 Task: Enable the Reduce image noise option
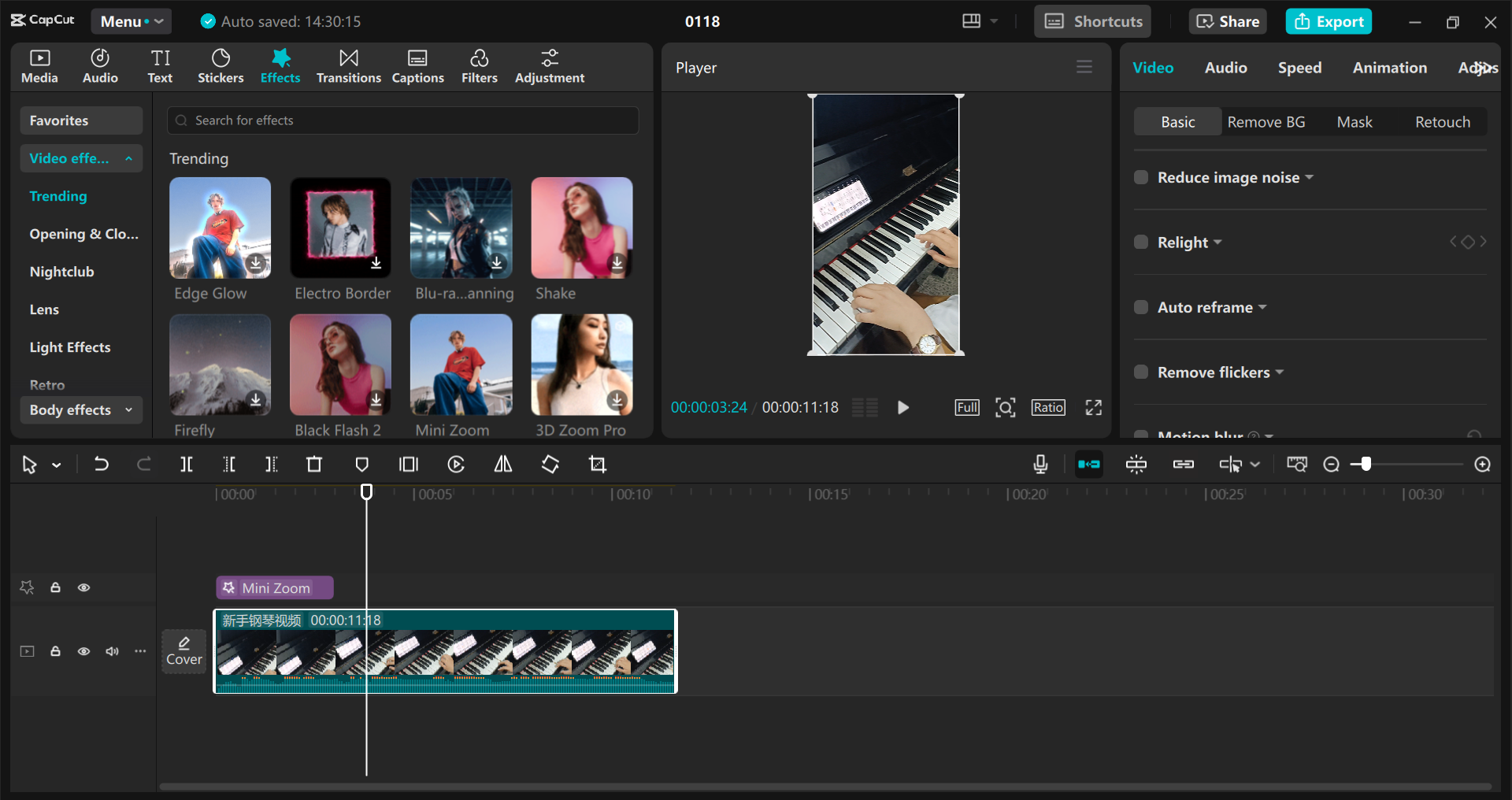click(1141, 177)
